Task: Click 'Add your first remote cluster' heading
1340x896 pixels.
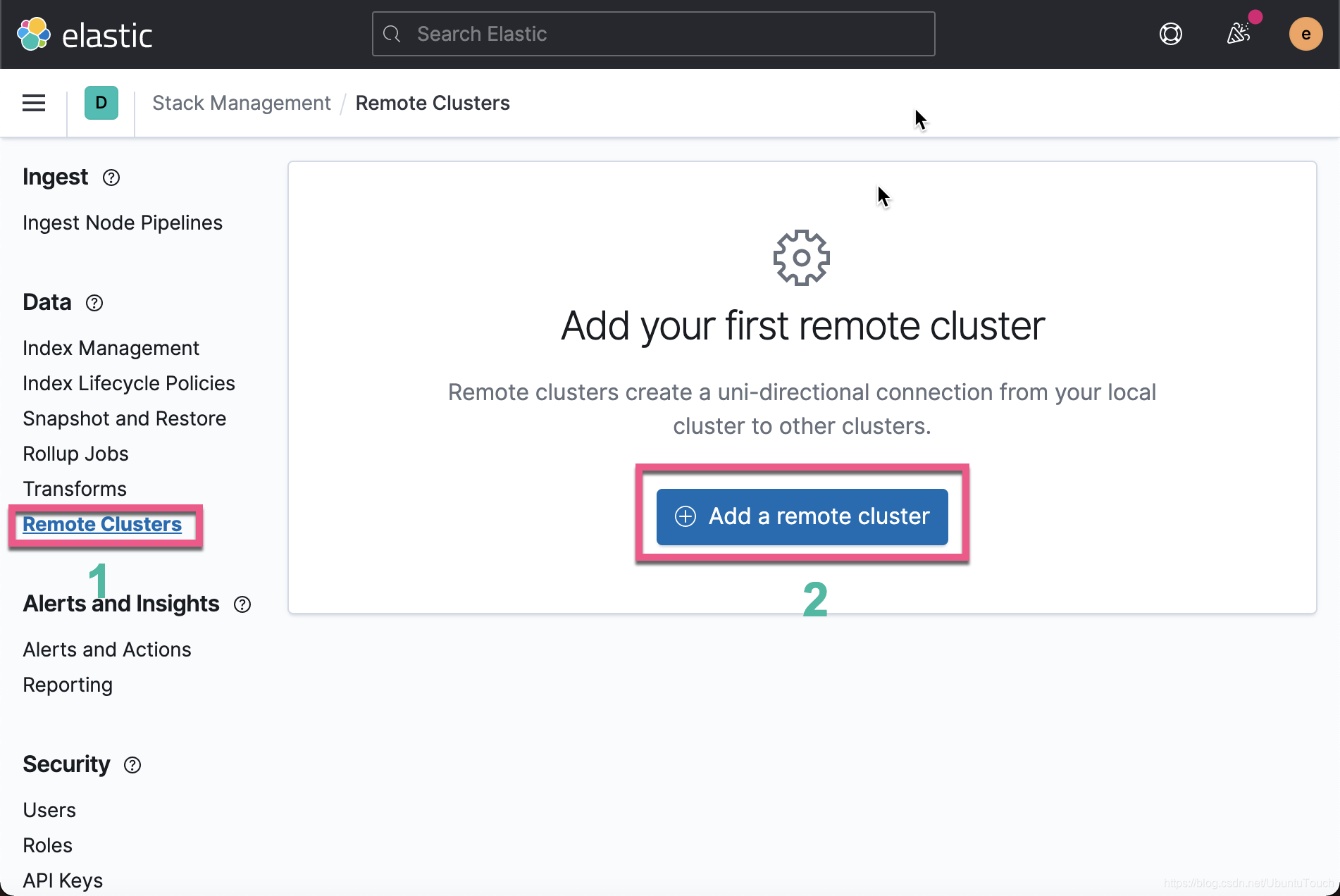Action: [x=802, y=326]
